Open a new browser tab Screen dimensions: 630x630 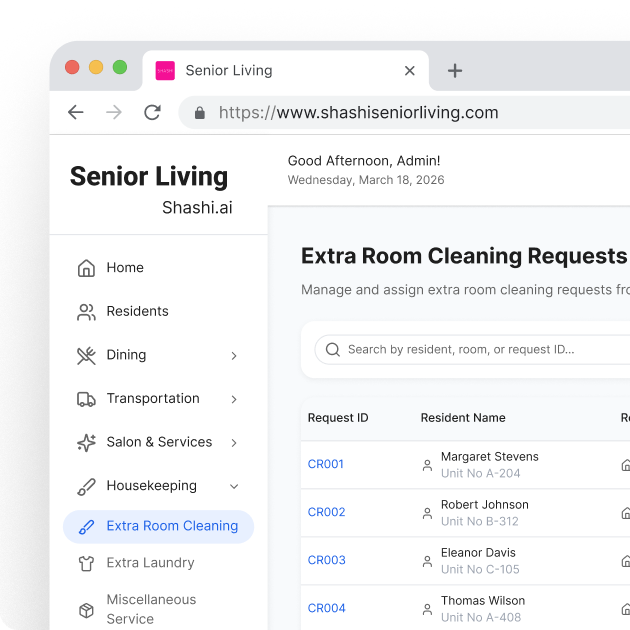click(455, 71)
